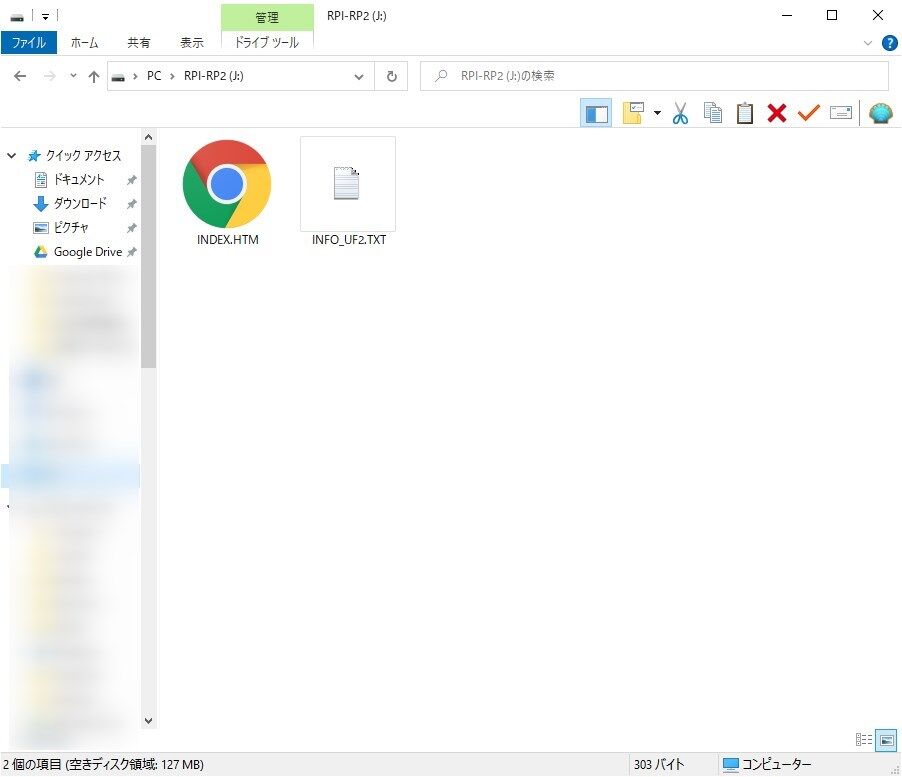Cut selection with the scissors icon
The height and width of the screenshot is (777, 902).
[x=680, y=113]
